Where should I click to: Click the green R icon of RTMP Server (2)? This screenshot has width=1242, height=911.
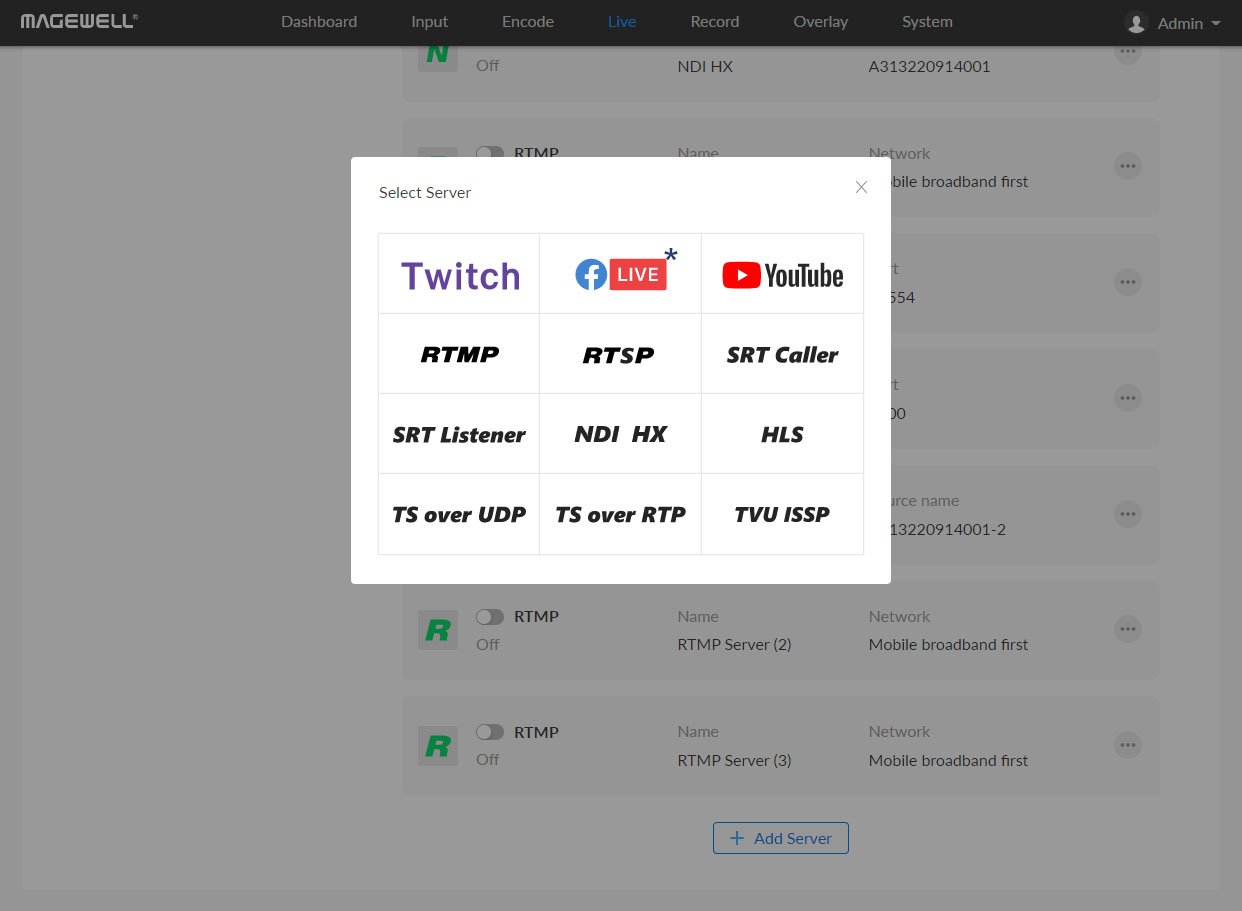point(438,630)
